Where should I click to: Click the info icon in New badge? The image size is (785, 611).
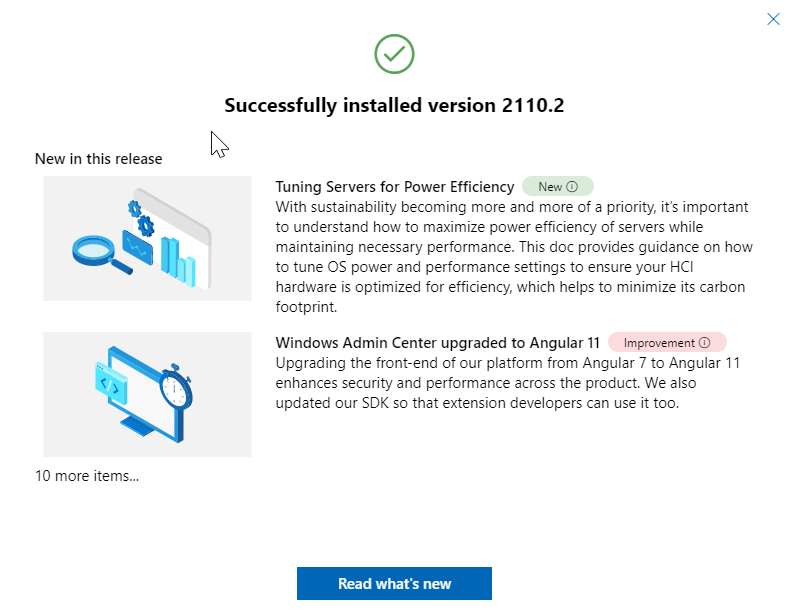572,187
